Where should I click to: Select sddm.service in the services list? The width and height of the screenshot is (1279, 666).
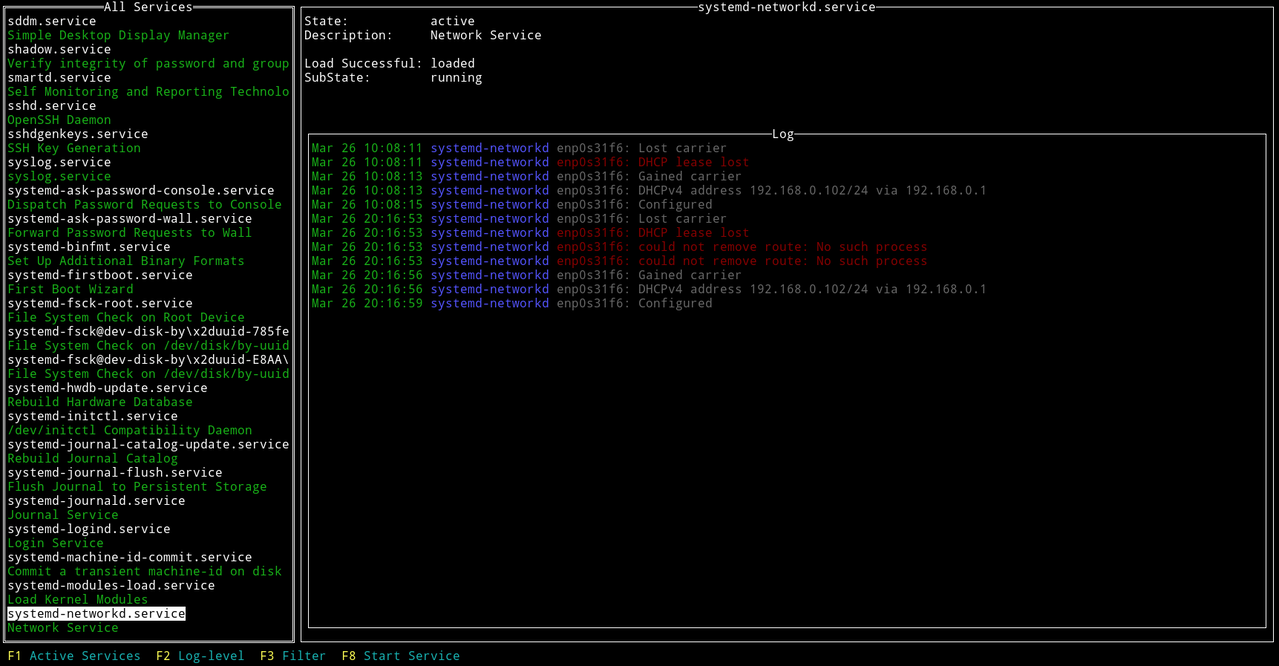(x=52, y=21)
